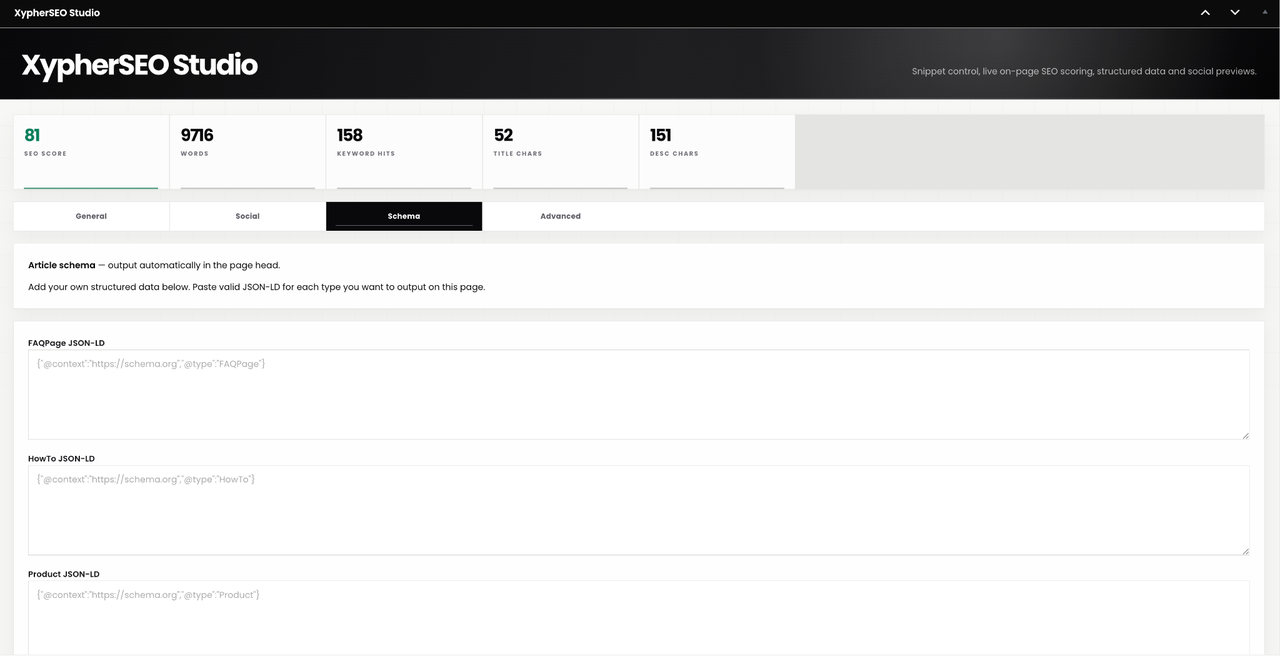Focus the HowTo JSON-LD text area
This screenshot has height=656, width=1280.
(639, 510)
